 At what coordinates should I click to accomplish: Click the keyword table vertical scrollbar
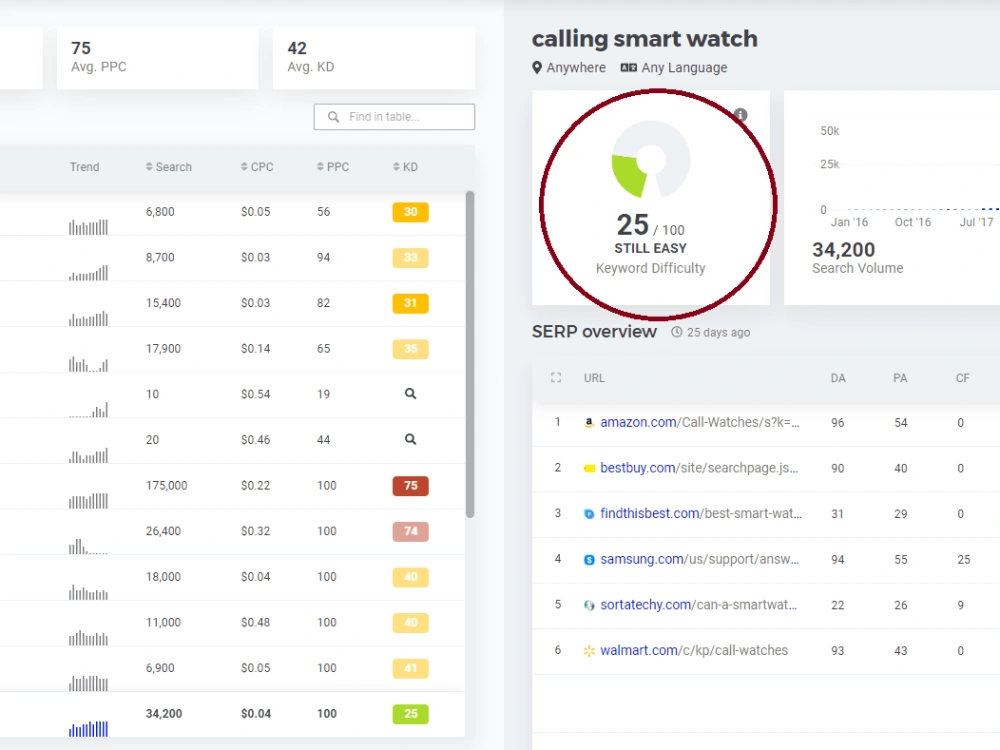470,354
